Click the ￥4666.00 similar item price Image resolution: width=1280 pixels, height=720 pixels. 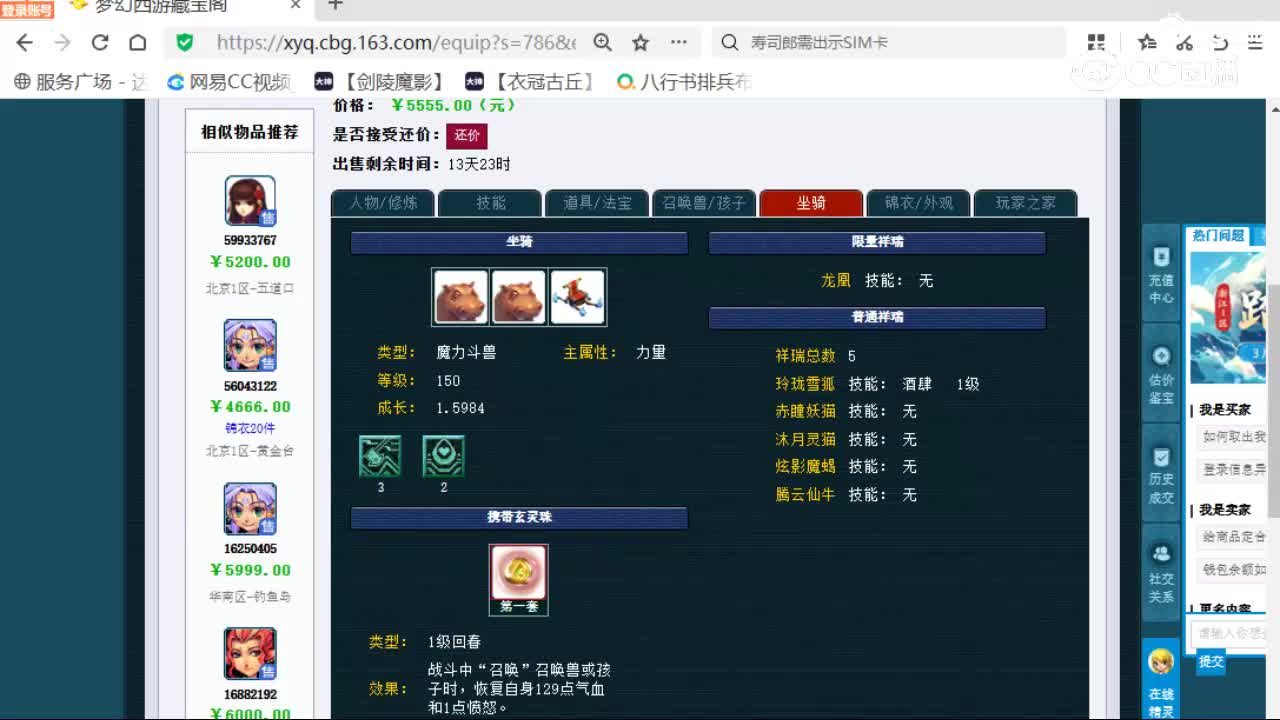(x=250, y=407)
